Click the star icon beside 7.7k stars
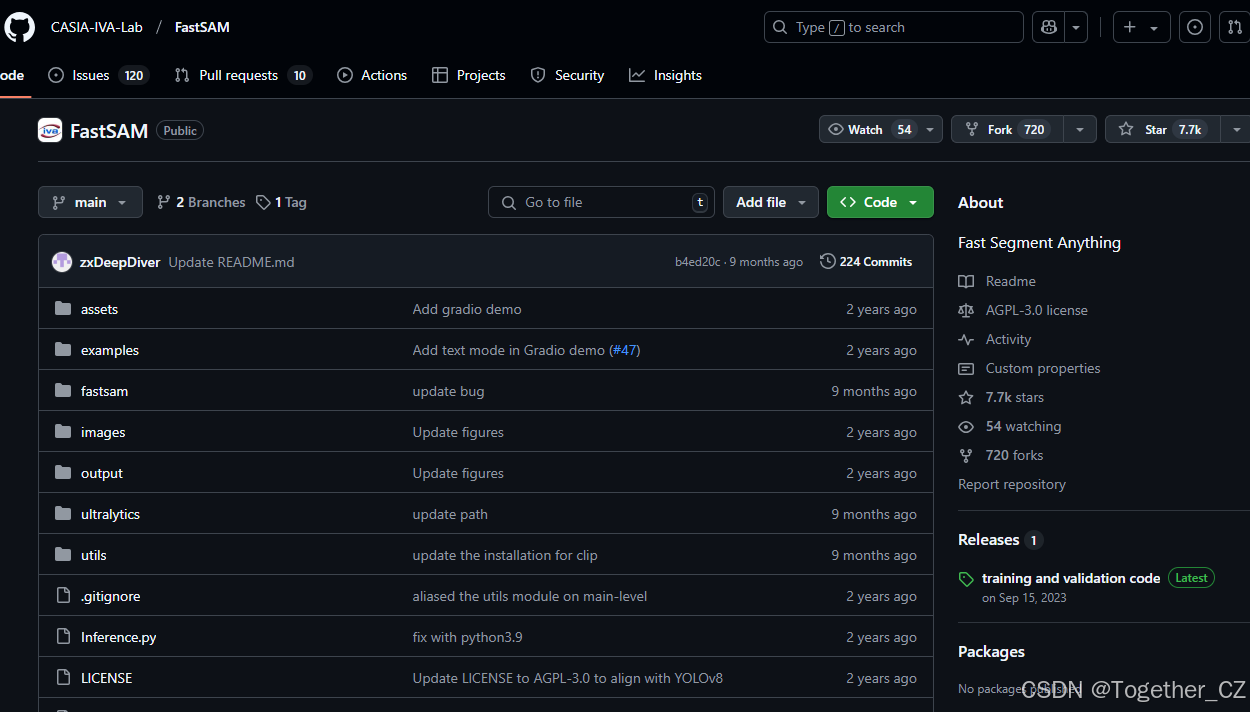The width and height of the screenshot is (1250, 712). (966, 397)
